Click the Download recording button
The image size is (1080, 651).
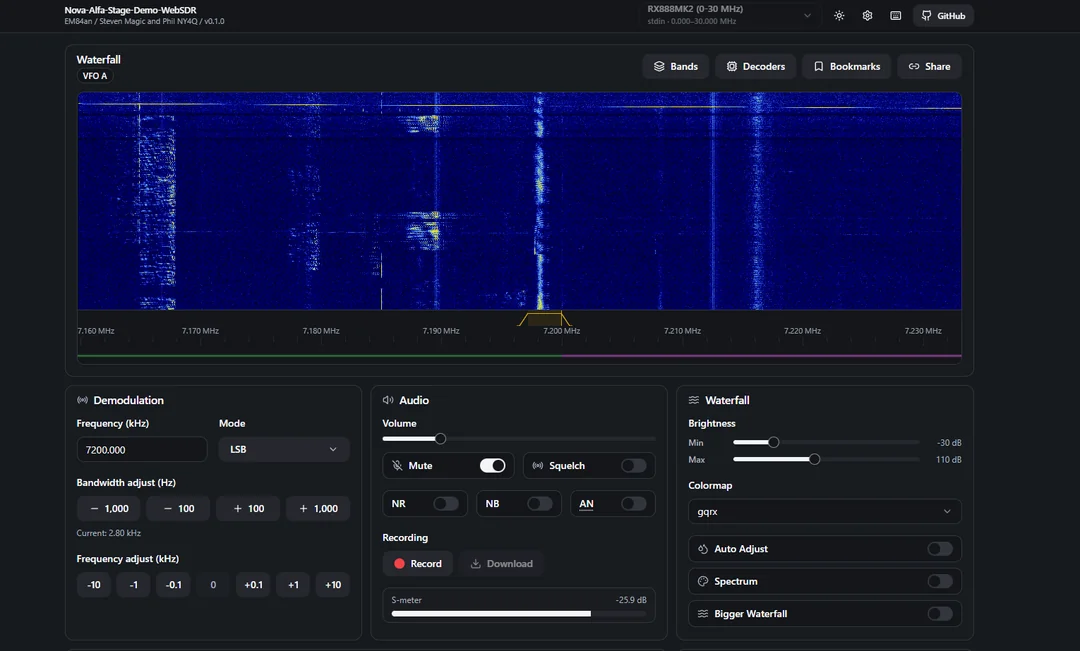click(x=502, y=563)
